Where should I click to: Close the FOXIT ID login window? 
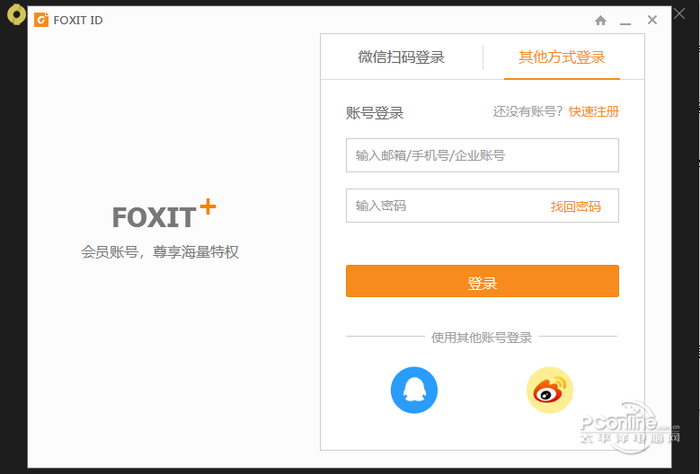[x=652, y=20]
